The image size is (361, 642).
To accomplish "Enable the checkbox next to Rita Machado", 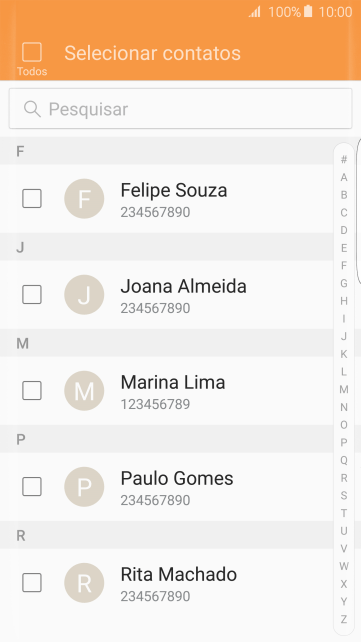I will coord(32,583).
